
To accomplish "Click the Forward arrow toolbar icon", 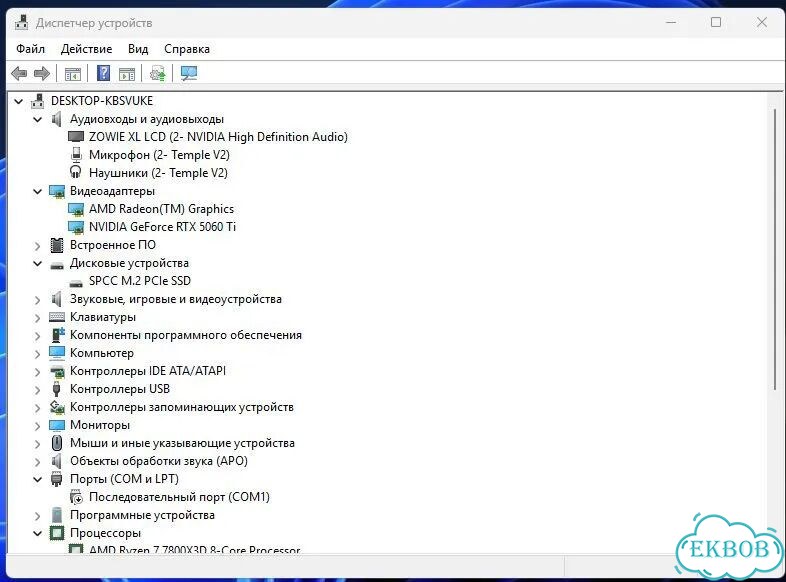I will [x=42, y=74].
